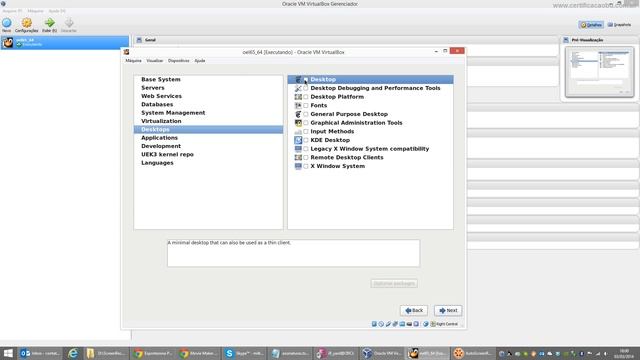
Task: Switch to Snapshots view in Manager
Action: (619, 25)
